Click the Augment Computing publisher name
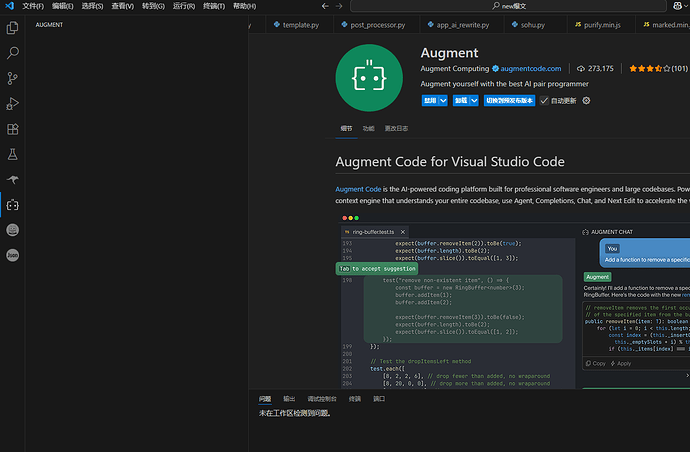 455,69
